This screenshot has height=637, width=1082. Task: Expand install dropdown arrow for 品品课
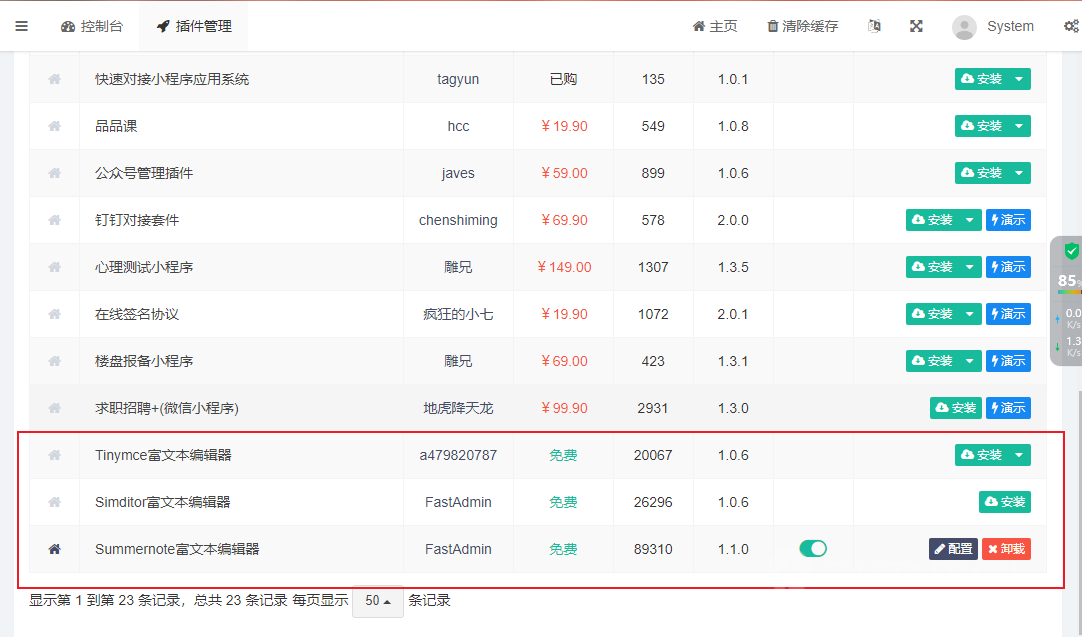(x=1019, y=126)
